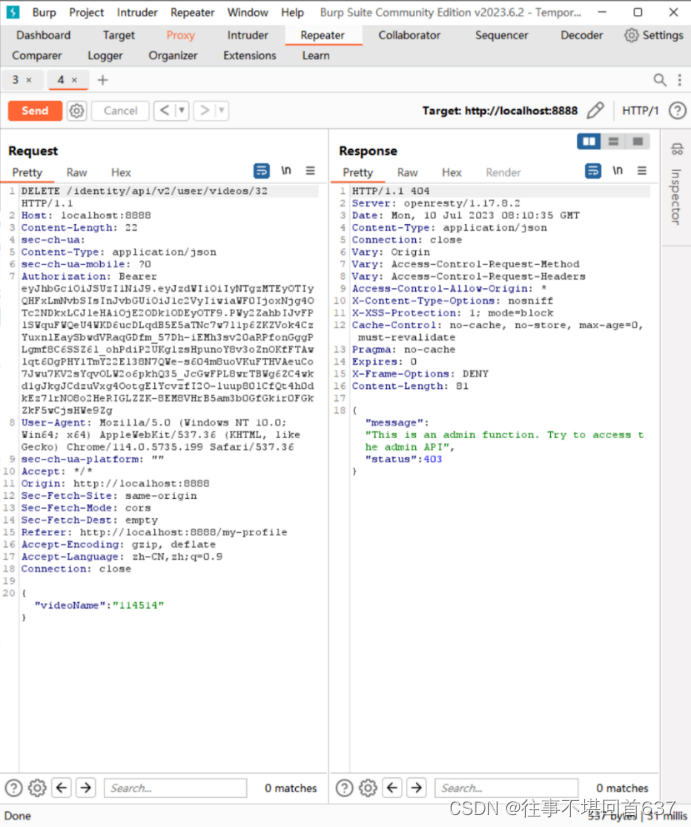This screenshot has height=827, width=691.
Task: Click the Send button
Action: [x=35, y=111]
